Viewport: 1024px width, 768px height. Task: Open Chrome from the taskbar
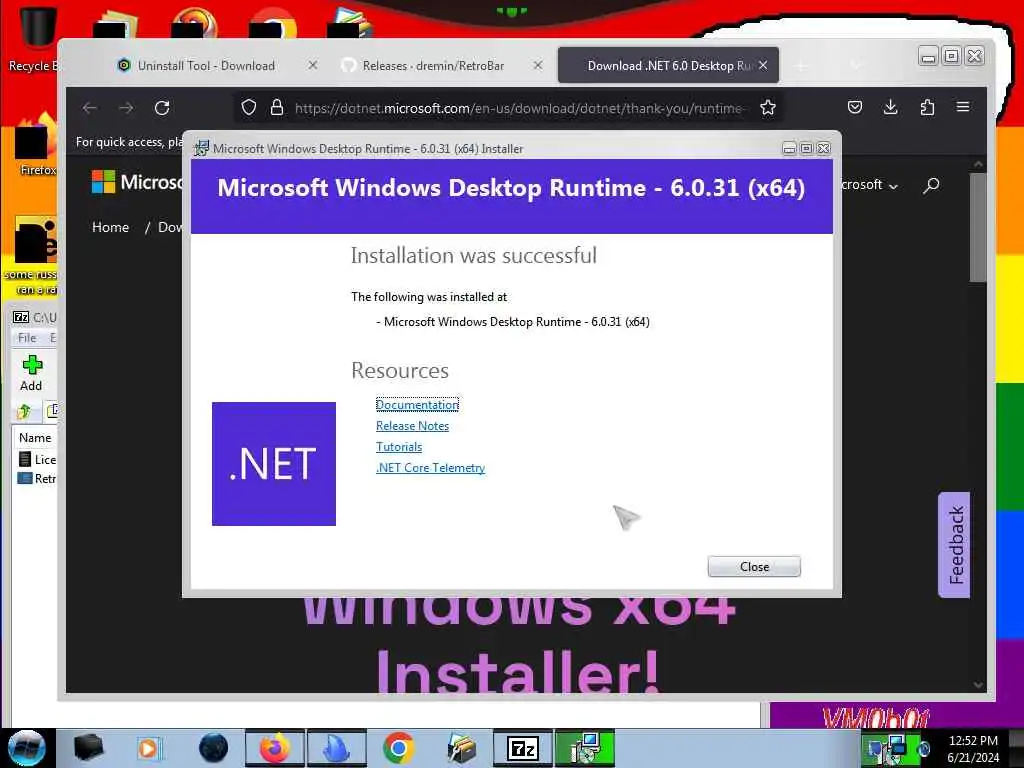point(398,748)
